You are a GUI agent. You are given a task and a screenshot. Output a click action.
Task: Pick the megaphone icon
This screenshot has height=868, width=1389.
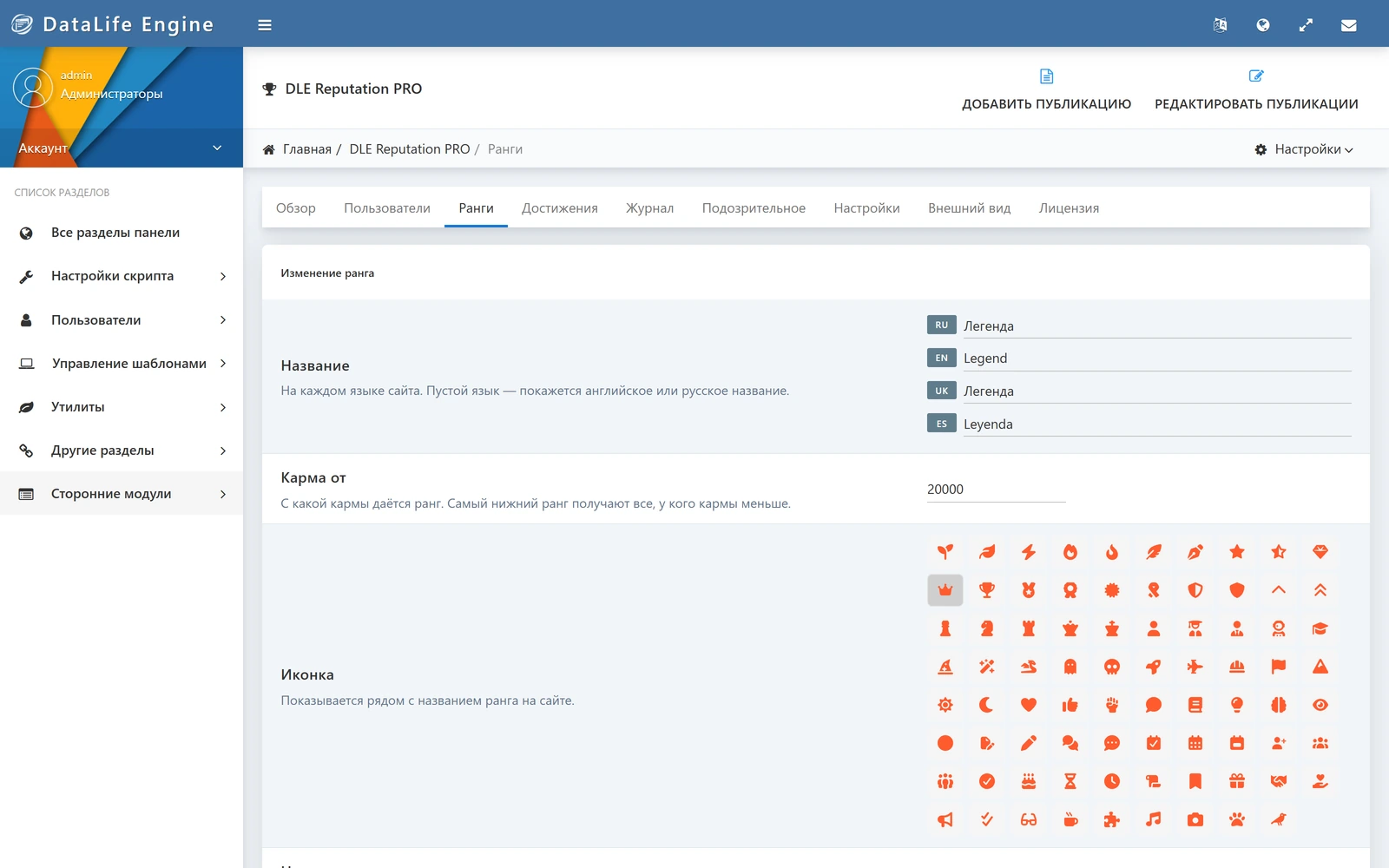[945, 819]
